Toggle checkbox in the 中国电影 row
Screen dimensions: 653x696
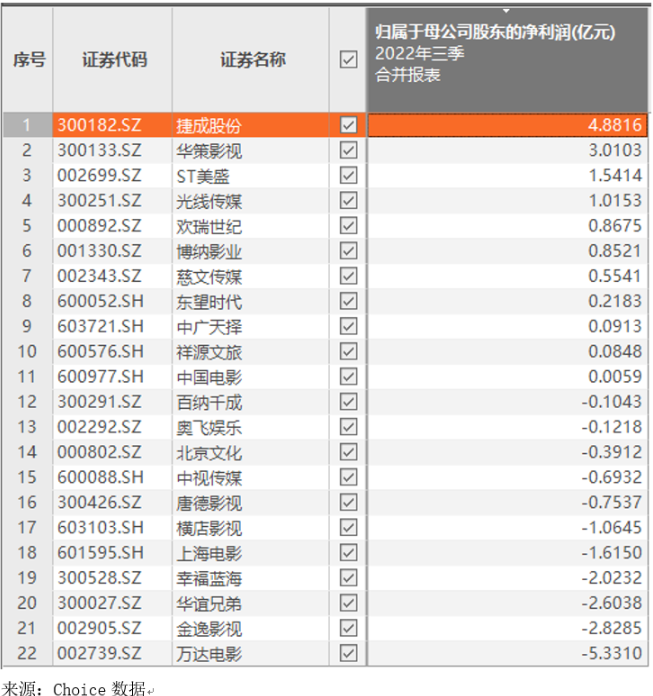click(348, 376)
